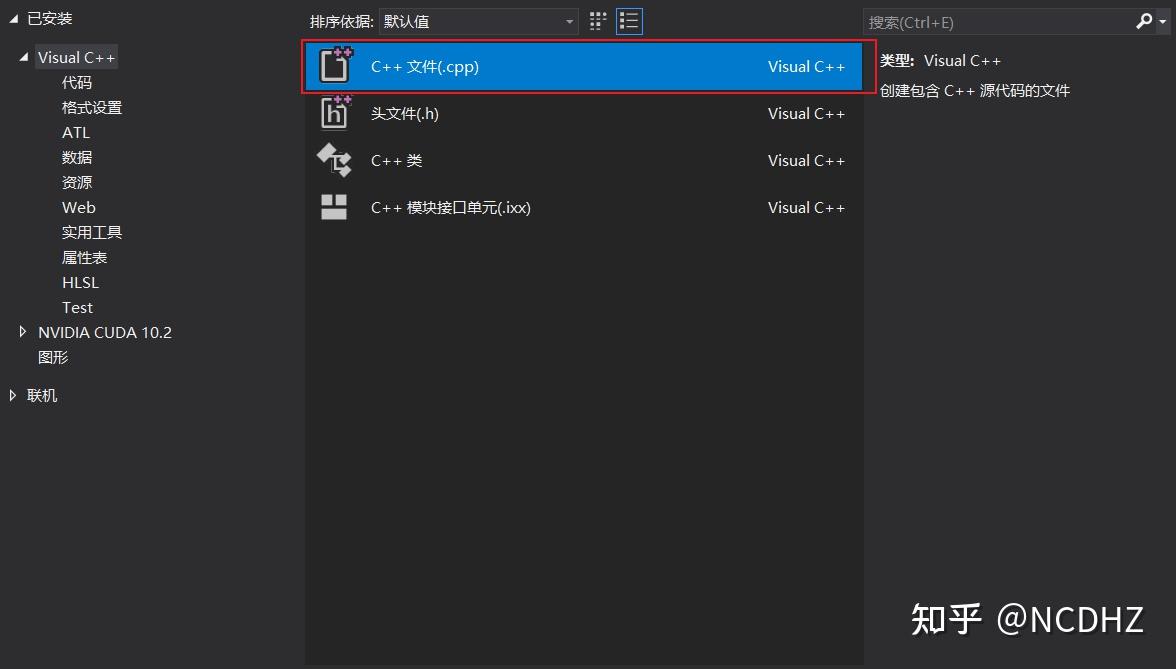Click the C++ 模块接口单元(.ixx) template icon

point(334,207)
